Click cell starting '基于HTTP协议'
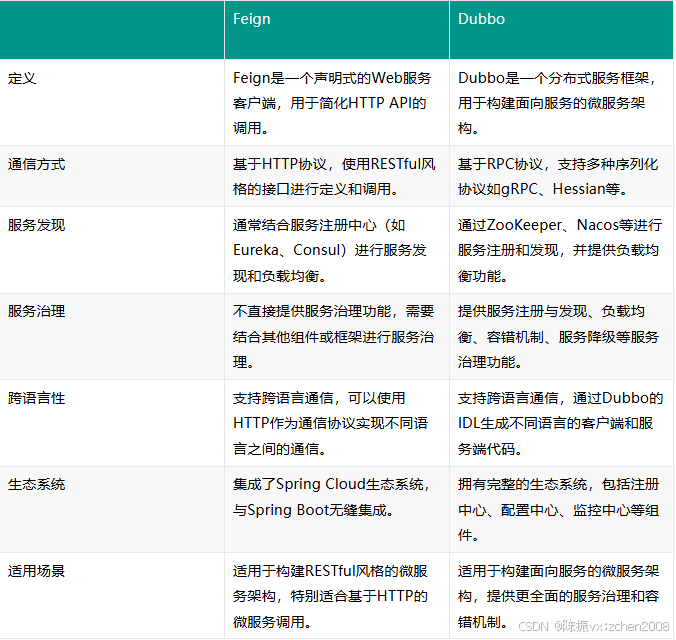The height and width of the screenshot is (640, 676). (337, 176)
